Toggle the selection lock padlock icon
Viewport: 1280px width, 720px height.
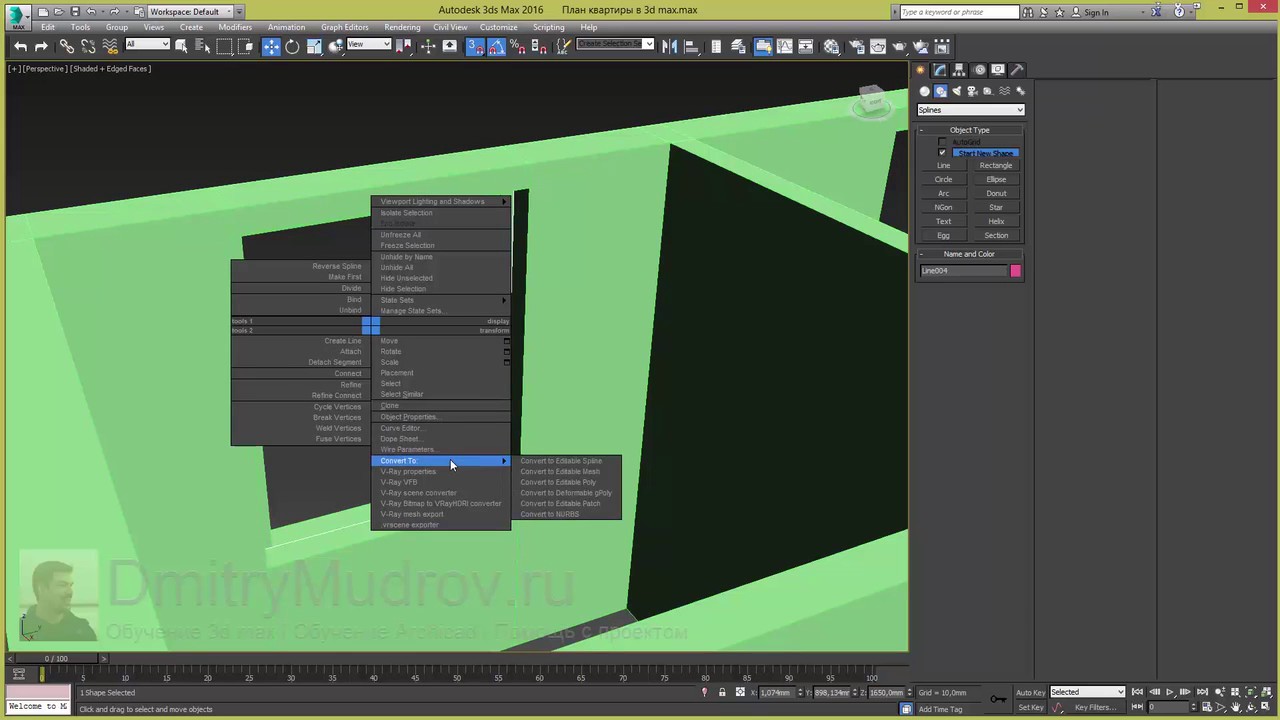tap(722, 692)
